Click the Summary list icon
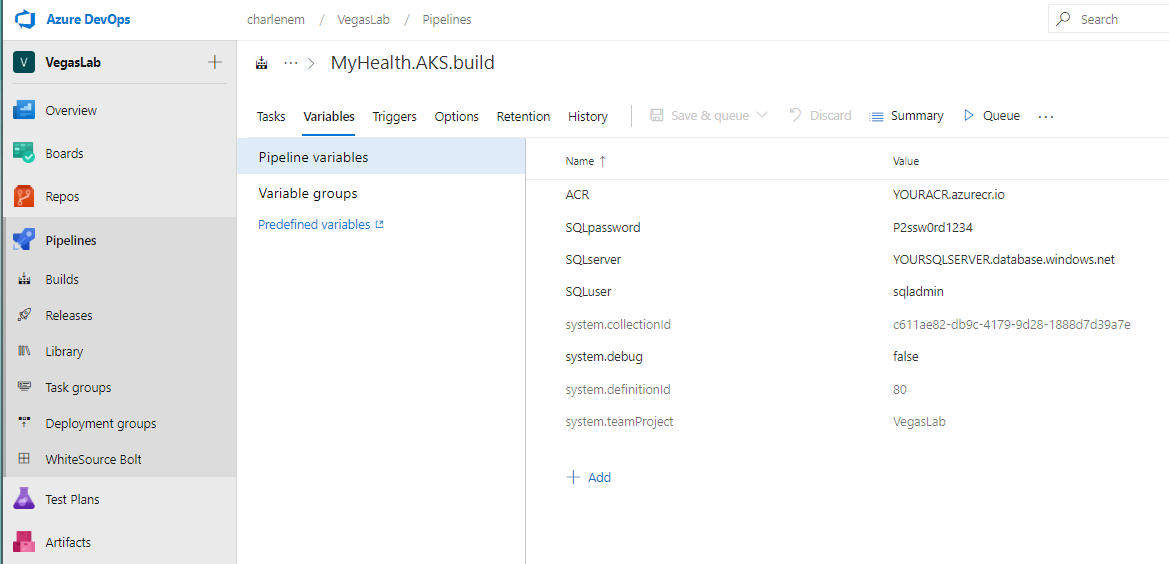Image resolution: width=1169 pixels, height=564 pixels. click(x=877, y=116)
